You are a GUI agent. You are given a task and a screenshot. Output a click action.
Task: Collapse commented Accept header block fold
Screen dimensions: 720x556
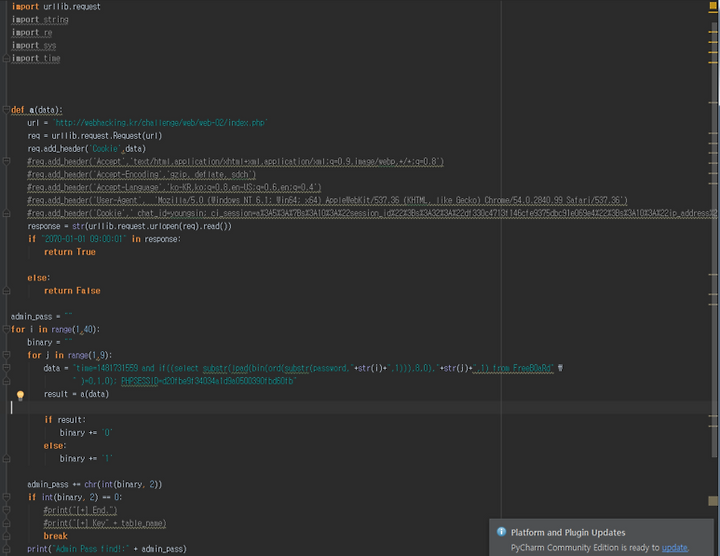coord(6,161)
